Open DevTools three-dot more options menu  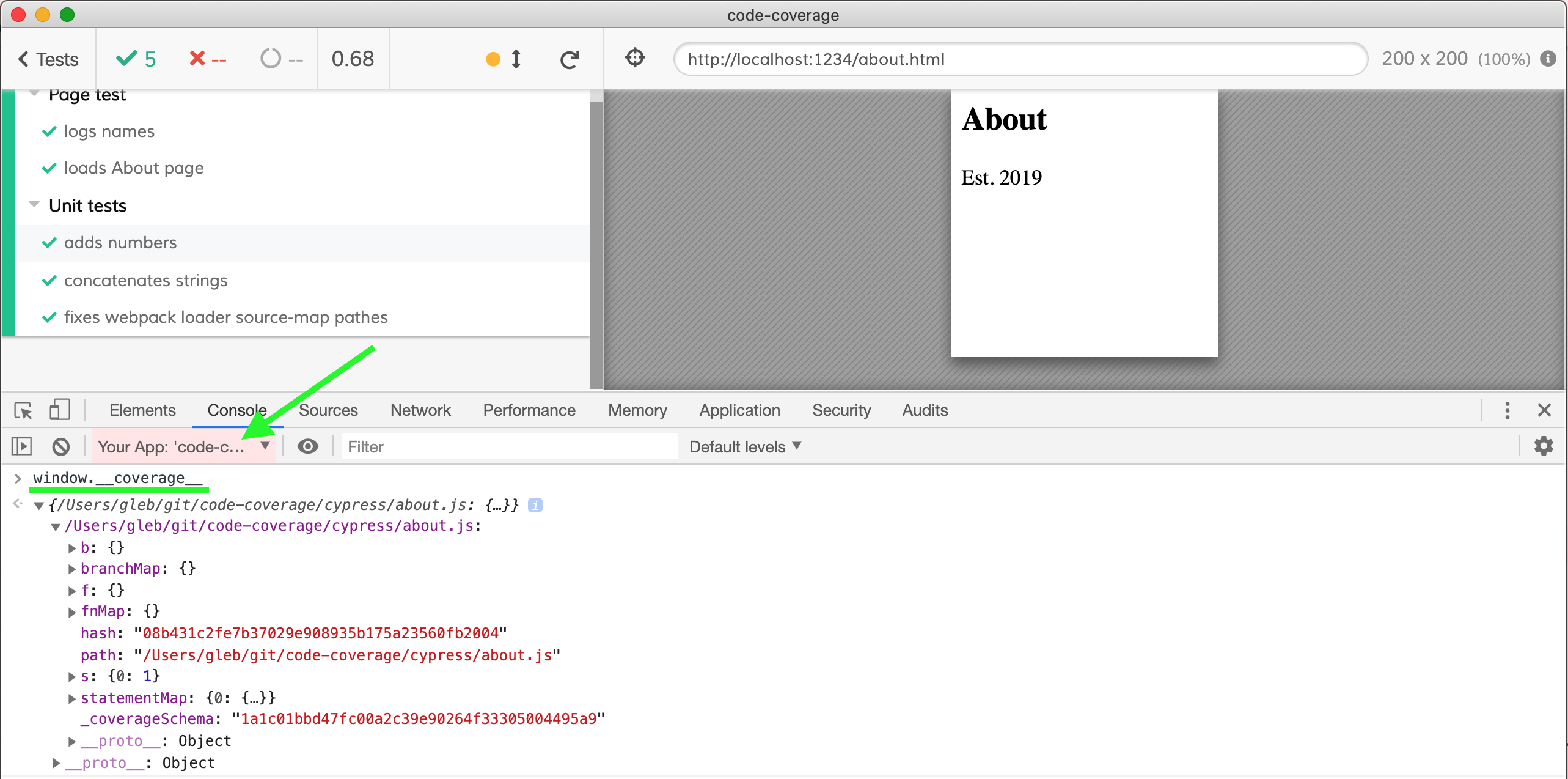1507,410
